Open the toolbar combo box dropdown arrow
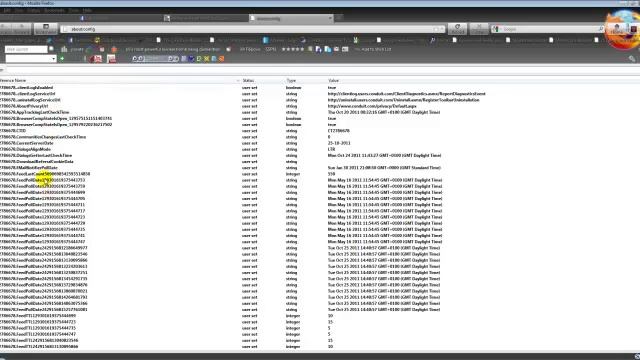The width and height of the screenshot is (640, 360). click(x=53, y=59)
